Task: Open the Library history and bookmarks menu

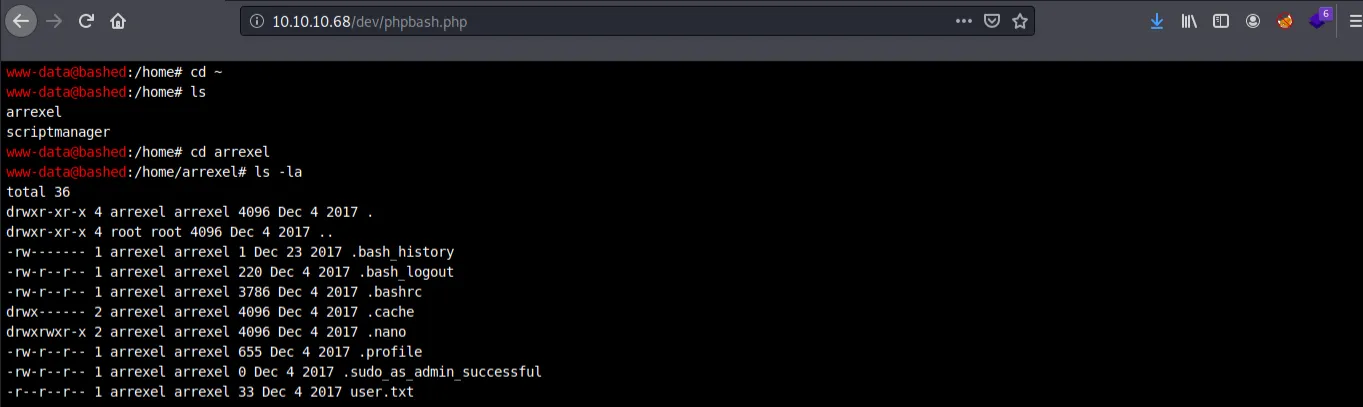Action: pos(1189,21)
